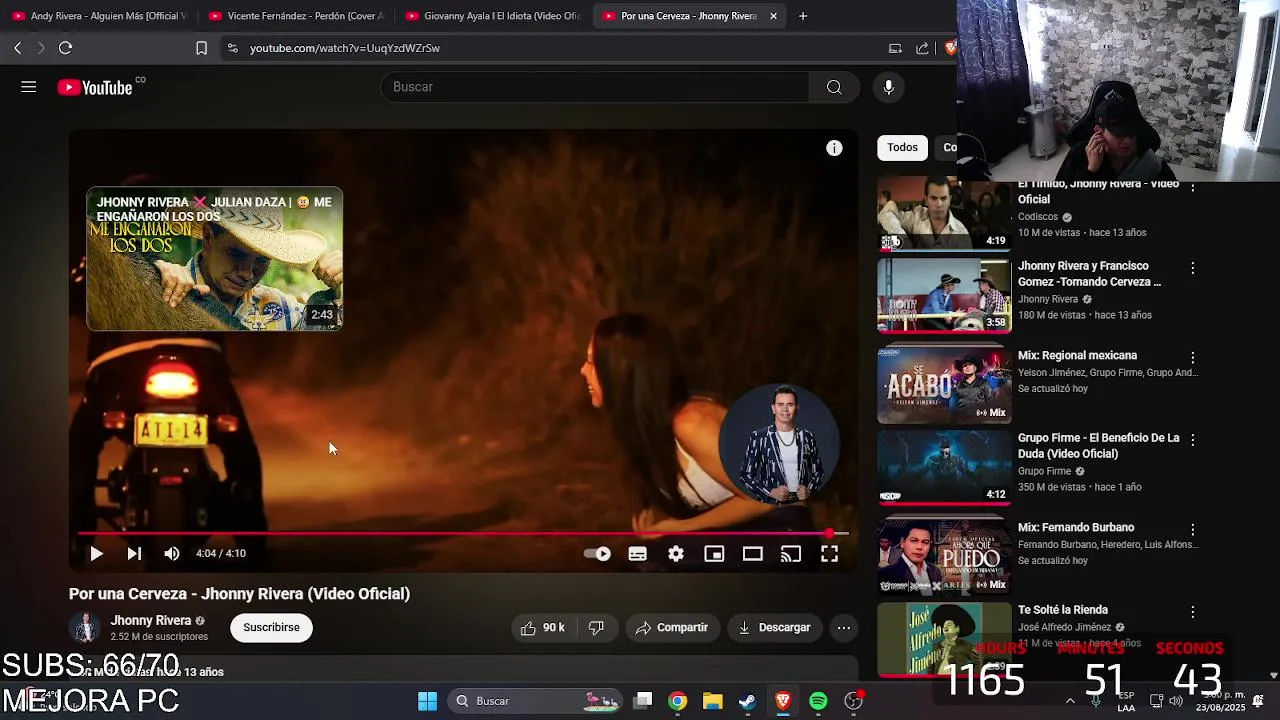Switch to the Giovanny Ayala El Idiota tab
The width and height of the screenshot is (1280, 720).
pyautogui.click(x=493, y=16)
